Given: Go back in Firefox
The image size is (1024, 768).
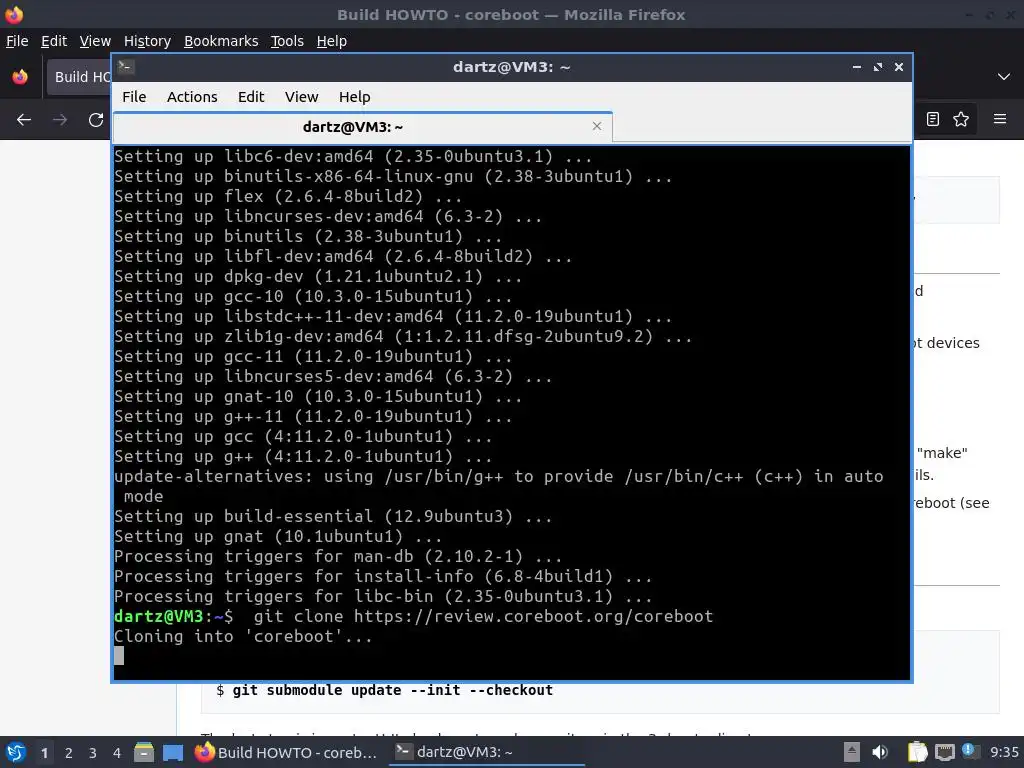Looking at the screenshot, I should (x=24, y=120).
